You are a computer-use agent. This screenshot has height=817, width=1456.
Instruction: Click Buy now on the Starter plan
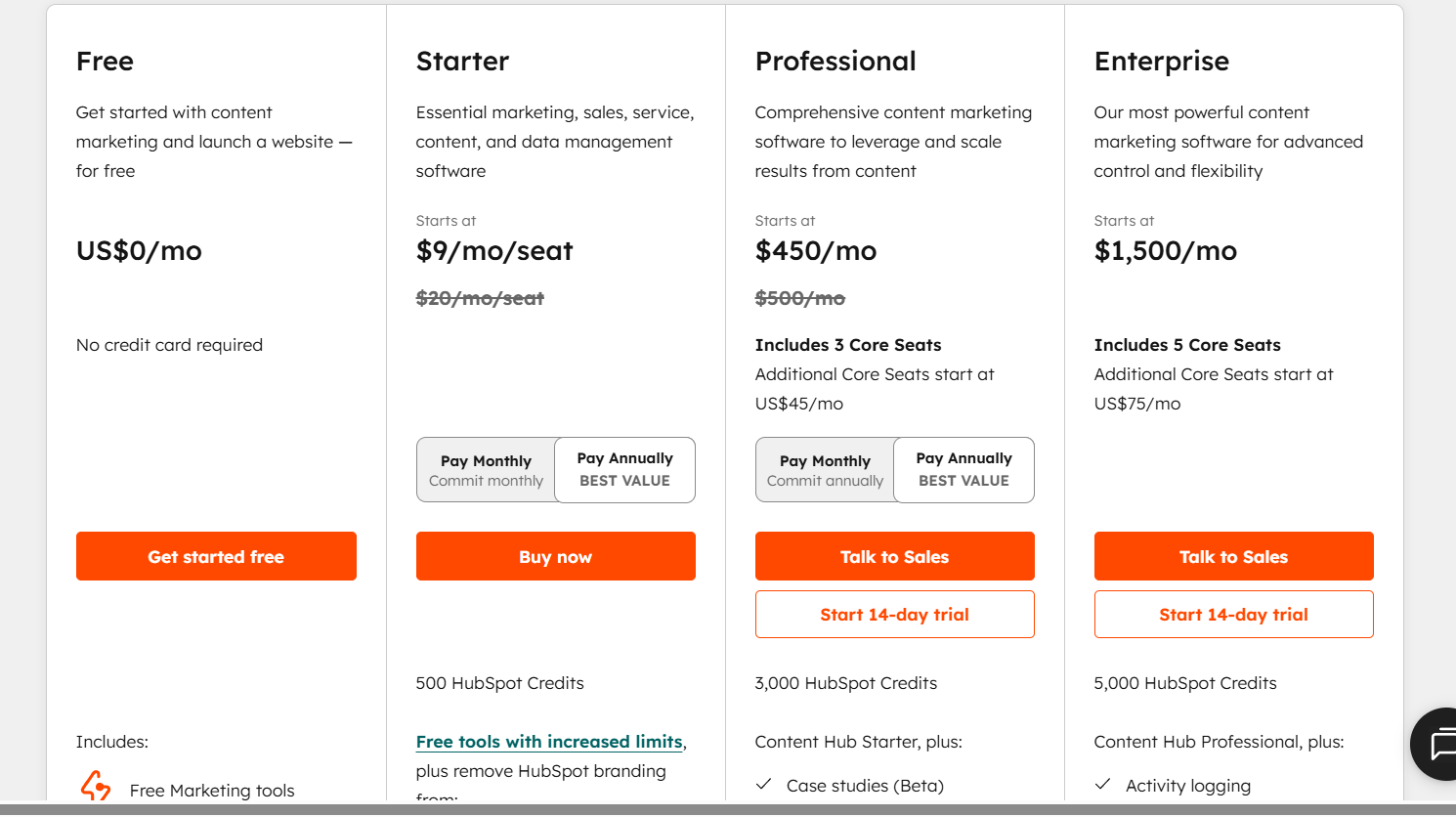click(555, 555)
